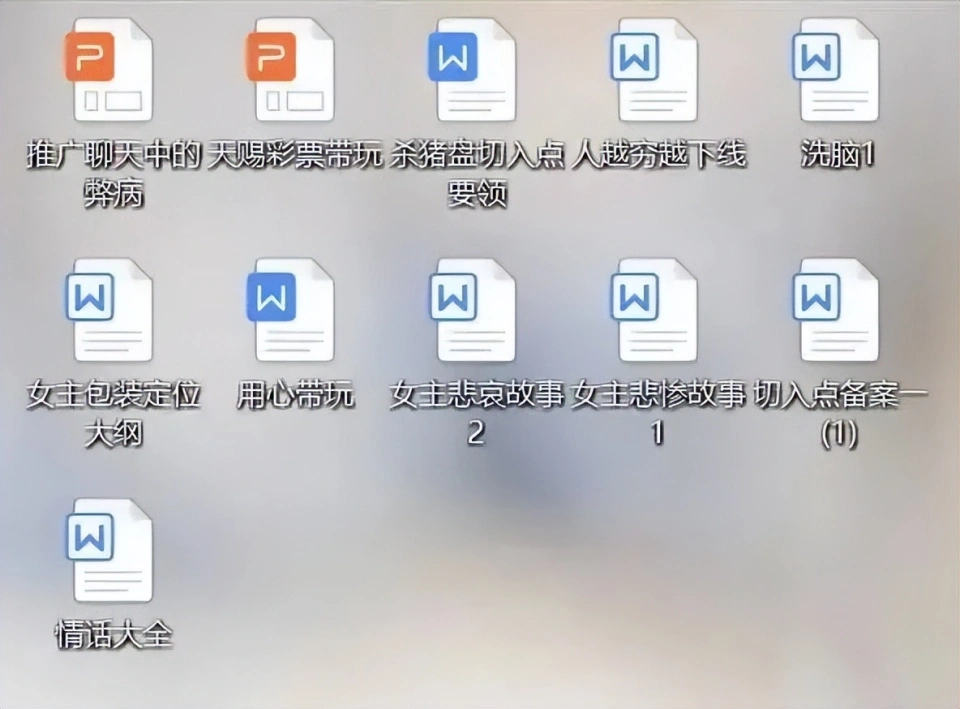The height and width of the screenshot is (709, 960).
Task: Select the 用心带玩 document icon
Action: click(x=294, y=310)
